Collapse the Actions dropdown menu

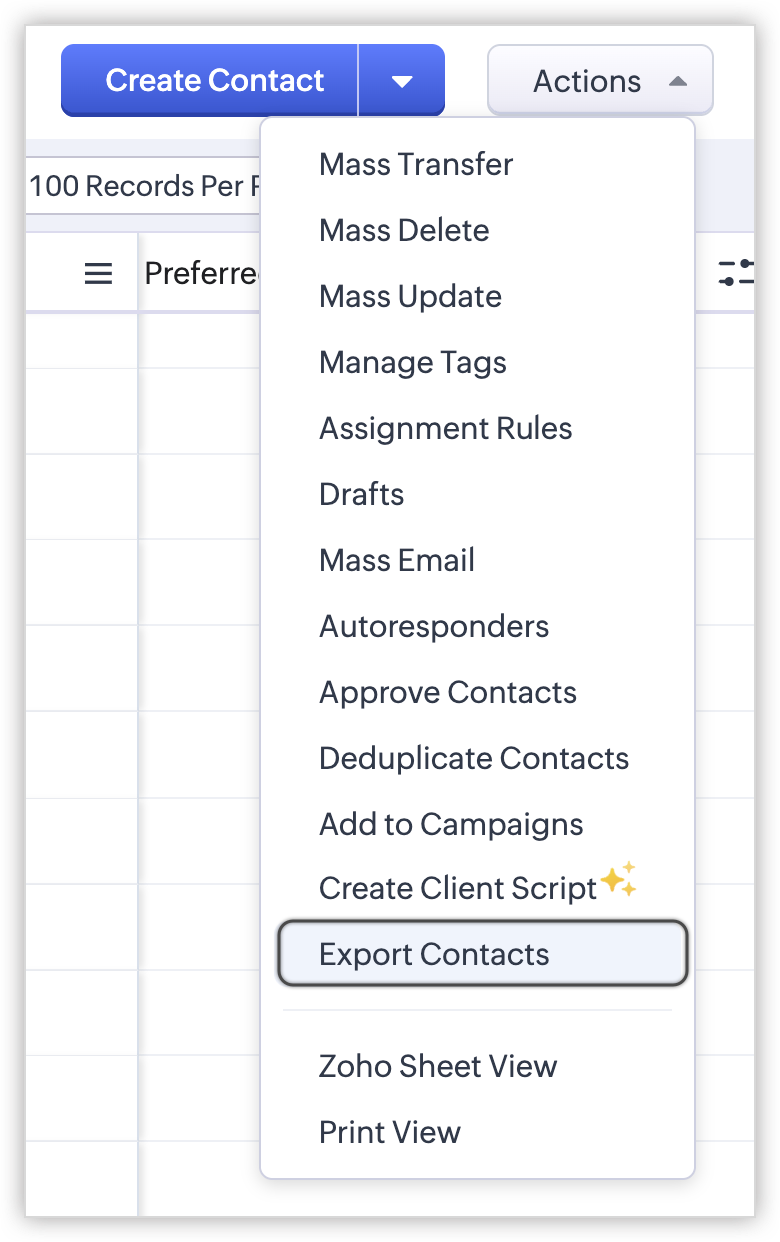pos(600,81)
